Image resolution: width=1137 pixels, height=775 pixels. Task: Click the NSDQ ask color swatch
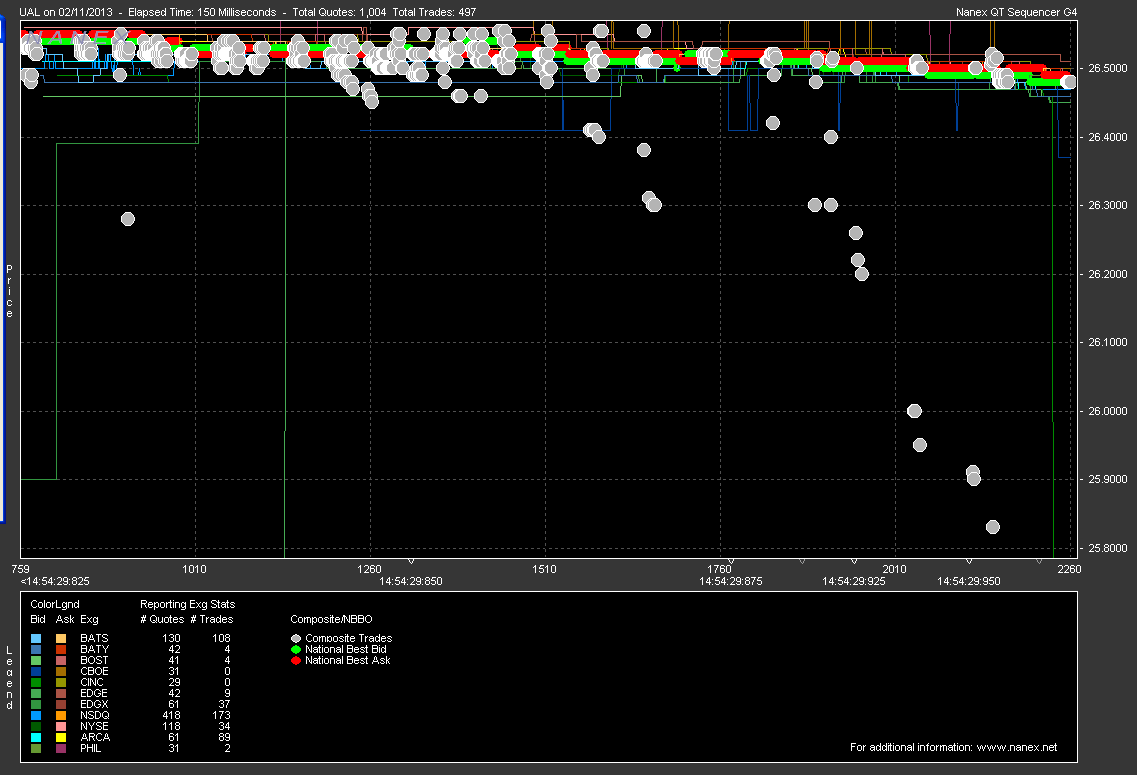pyautogui.click(x=61, y=716)
